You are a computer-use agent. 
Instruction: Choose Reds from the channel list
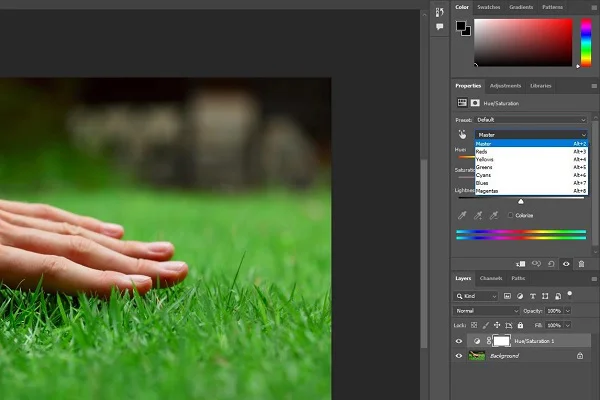(531, 152)
